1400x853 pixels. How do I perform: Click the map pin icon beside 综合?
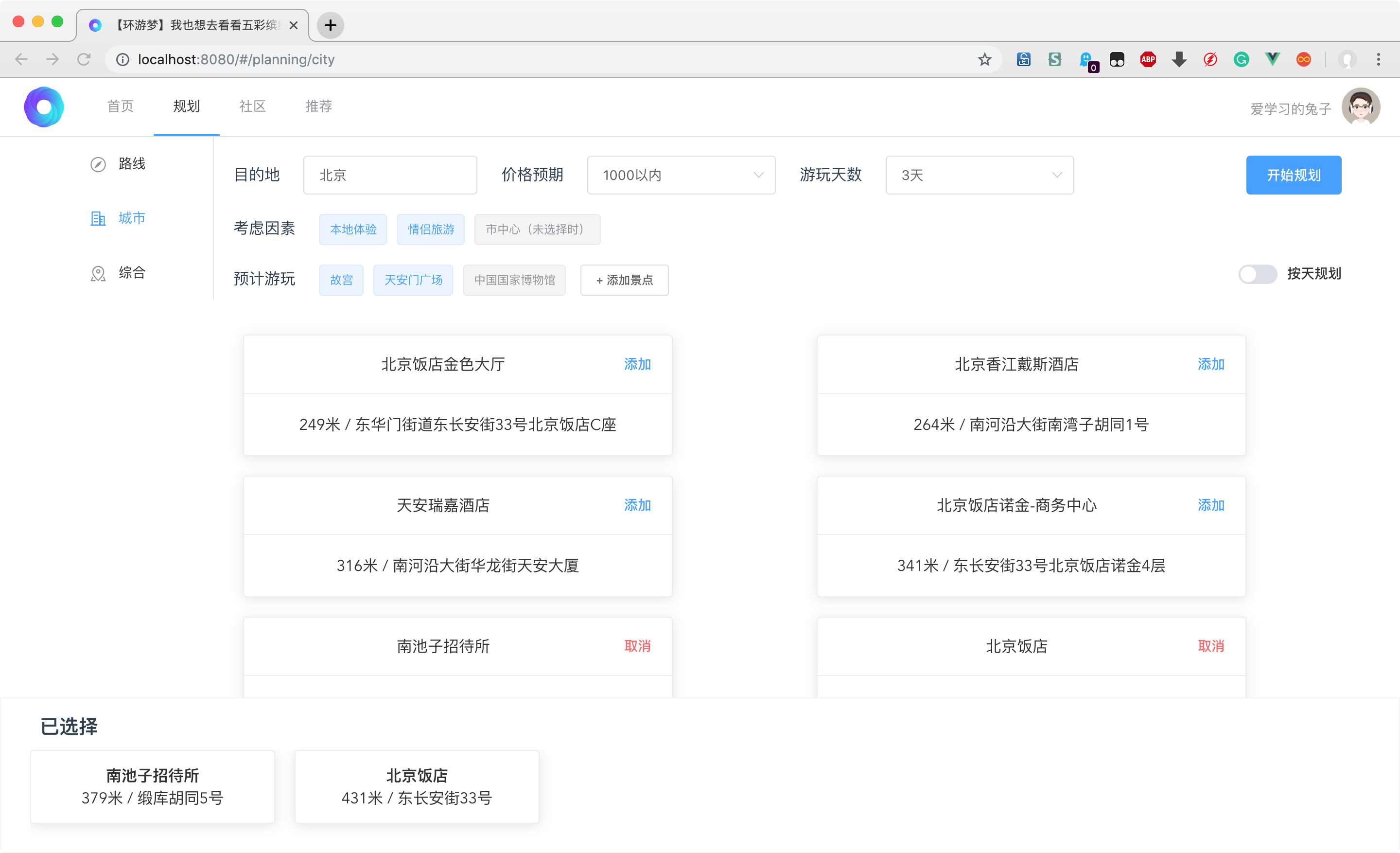[98, 273]
